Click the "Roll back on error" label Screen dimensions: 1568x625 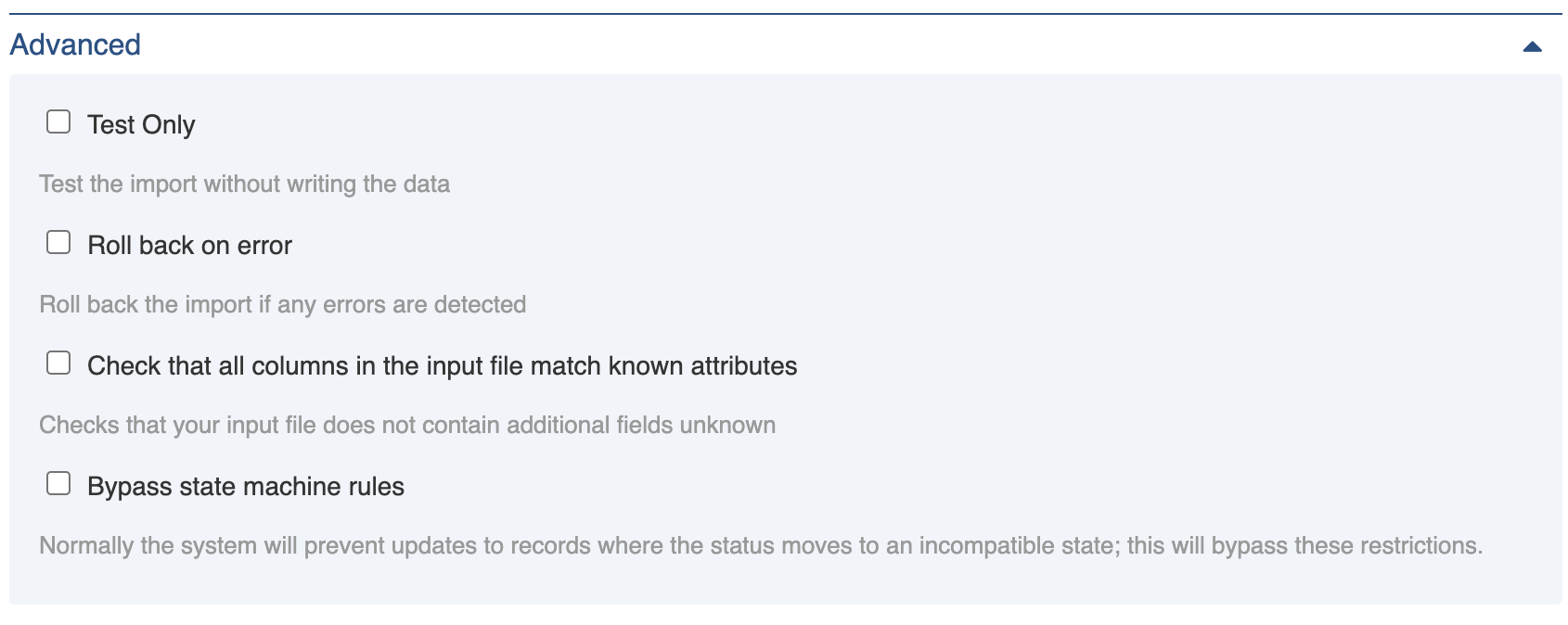pyautogui.click(x=189, y=245)
